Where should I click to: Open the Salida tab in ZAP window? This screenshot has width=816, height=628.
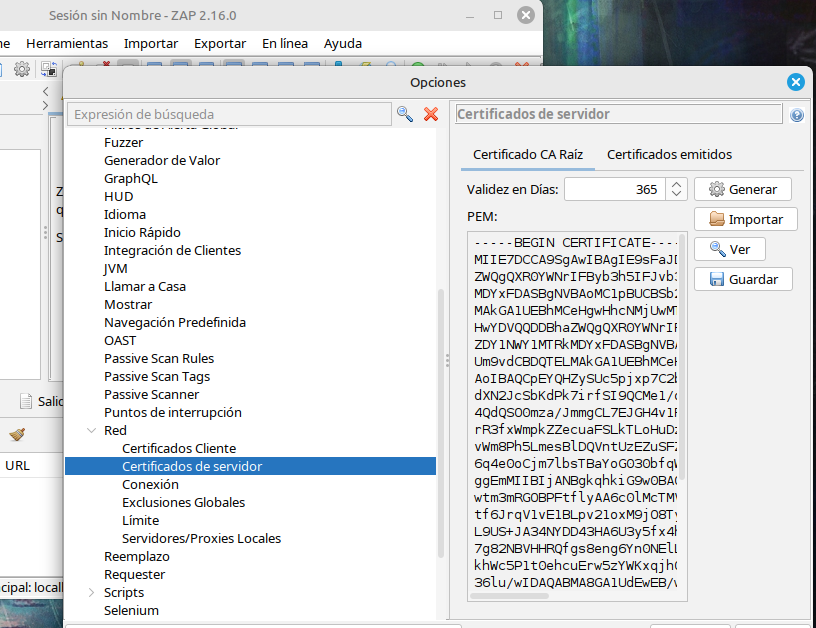tap(42, 401)
